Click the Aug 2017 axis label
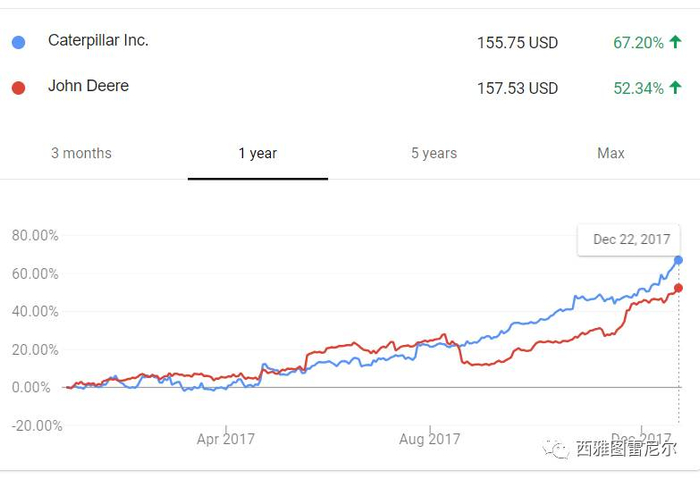 coord(430,439)
